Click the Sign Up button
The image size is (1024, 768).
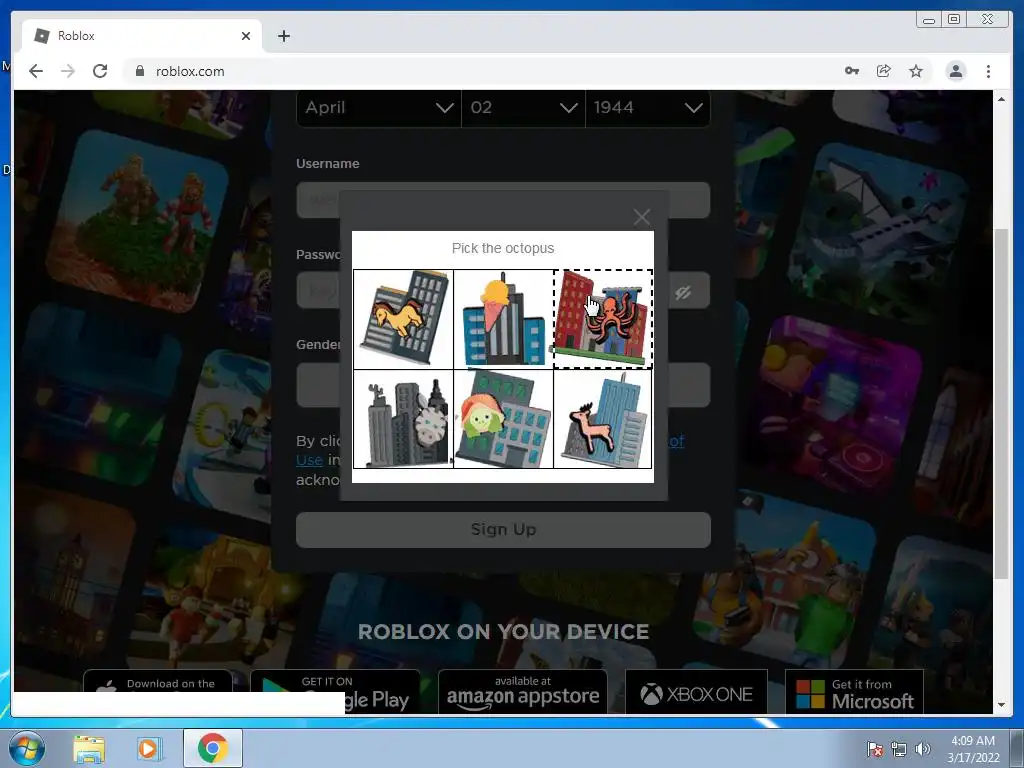coord(503,529)
